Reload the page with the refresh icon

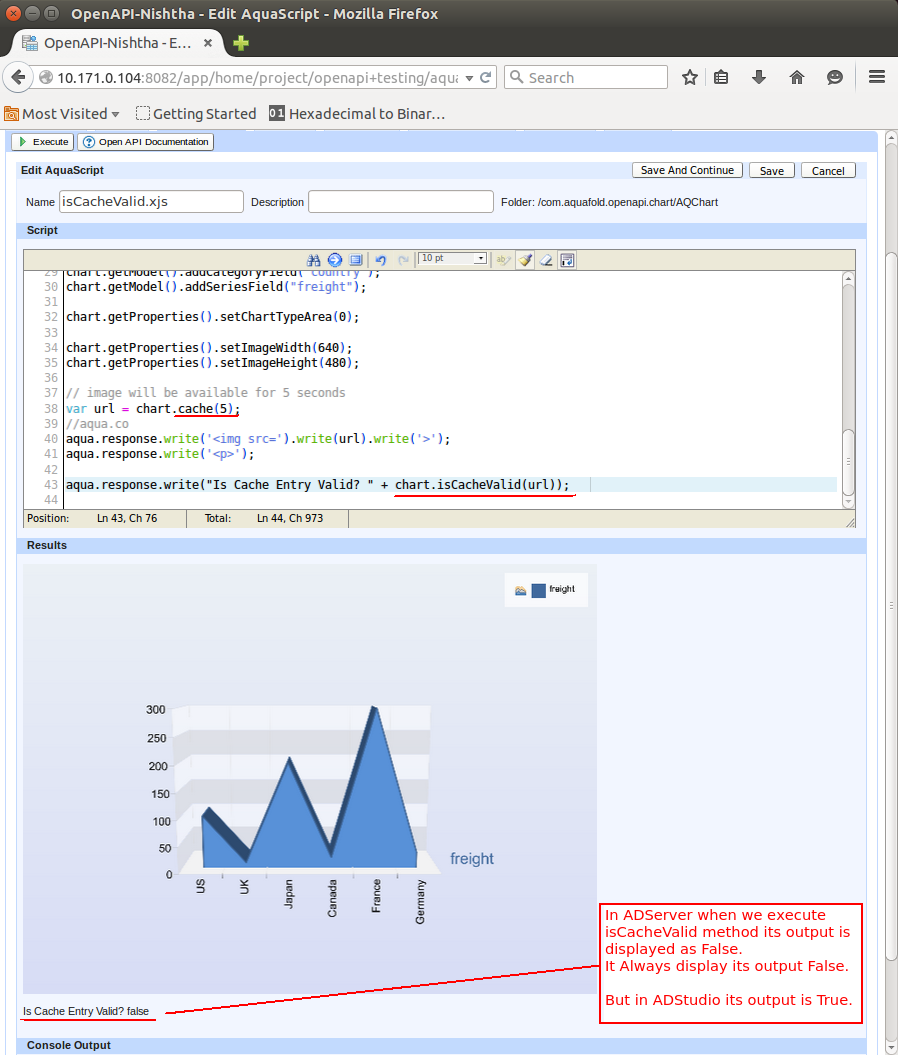(486, 77)
